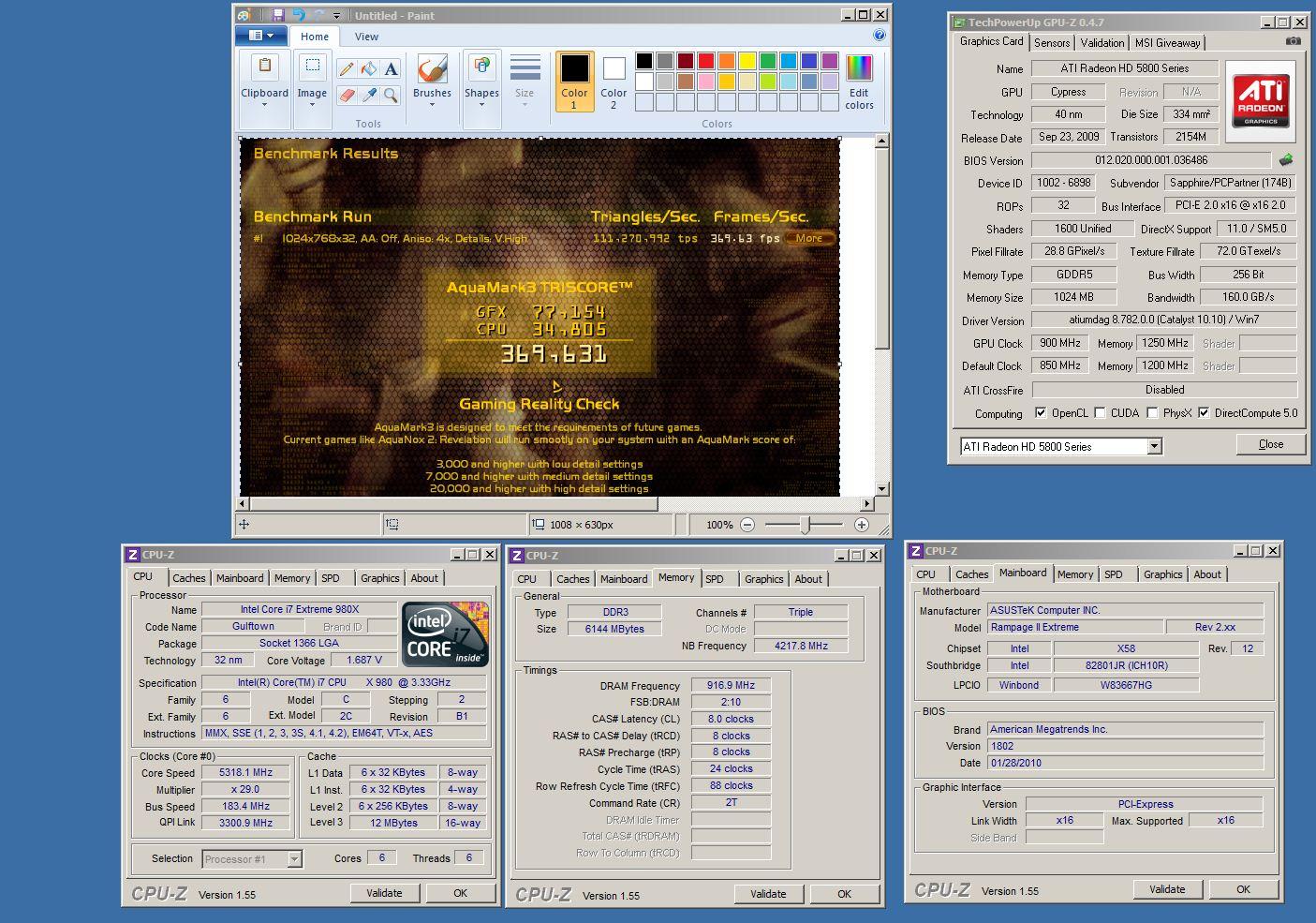
Task: Pick the green color swatch in Paint palette
Action: pos(768,61)
